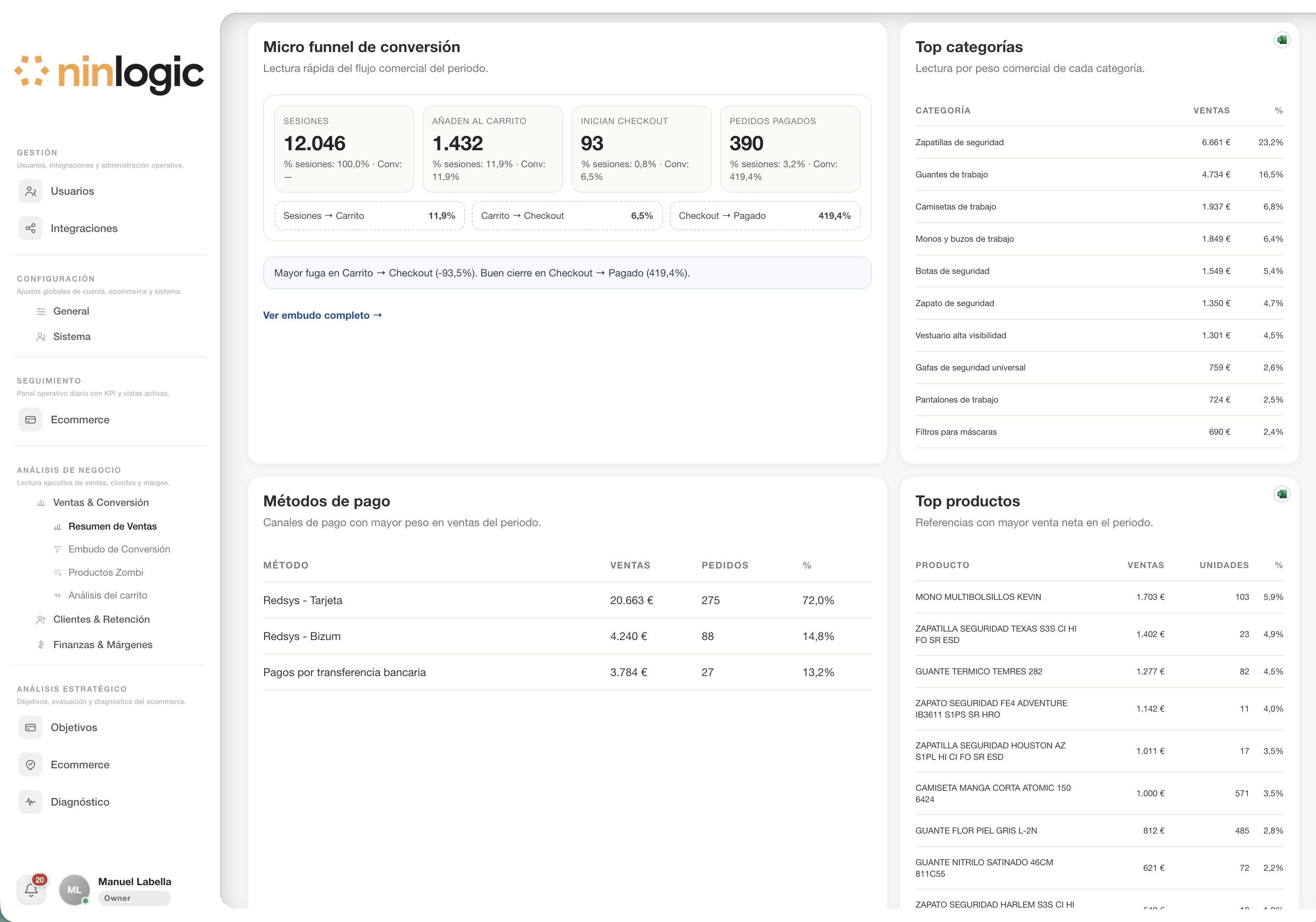Go to Embudo de Conversión page
The image size is (1316, 922).
tap(118, 549)
